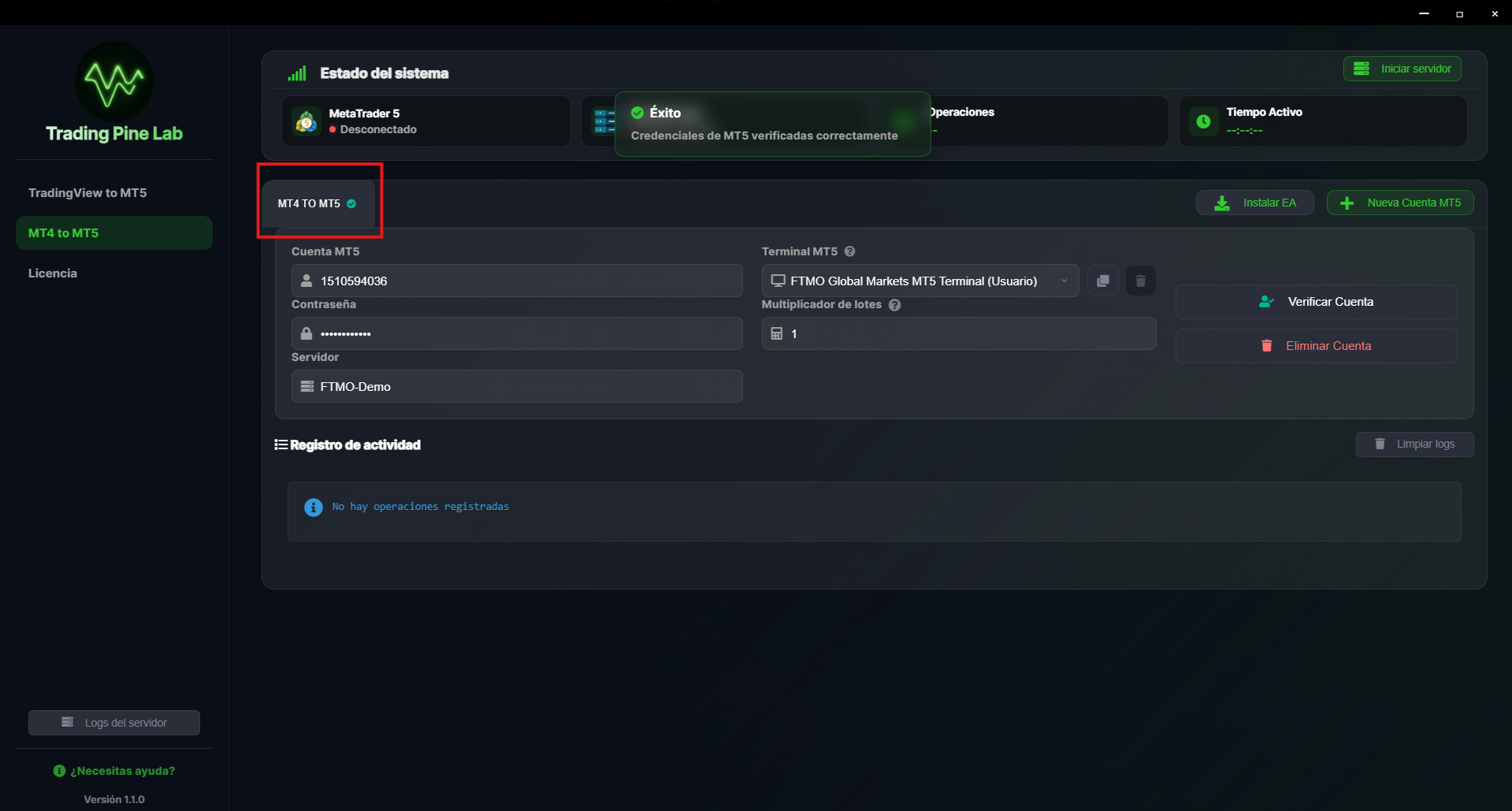Click the green check on MT4 TO MT5 tab
Image resolution: width=1512 pixels, height=811 pixels.
pos(351,203)
